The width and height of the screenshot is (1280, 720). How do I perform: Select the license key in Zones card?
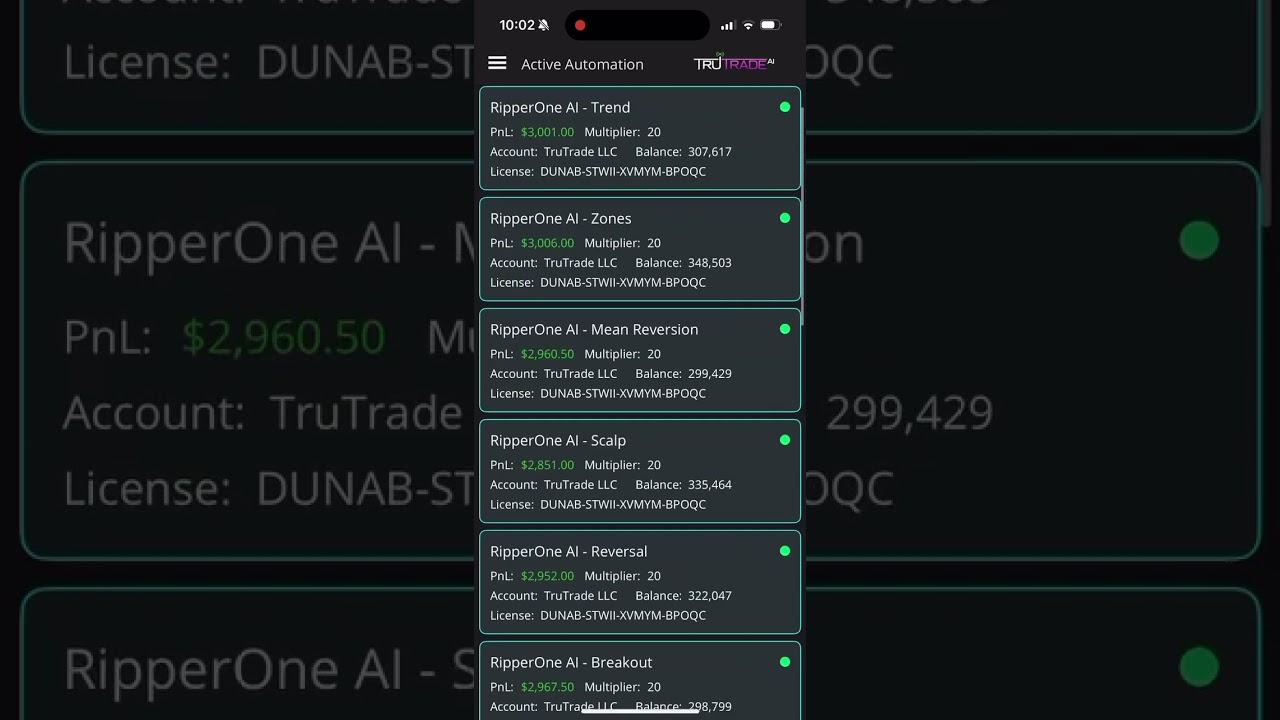(x=623, y=283)
